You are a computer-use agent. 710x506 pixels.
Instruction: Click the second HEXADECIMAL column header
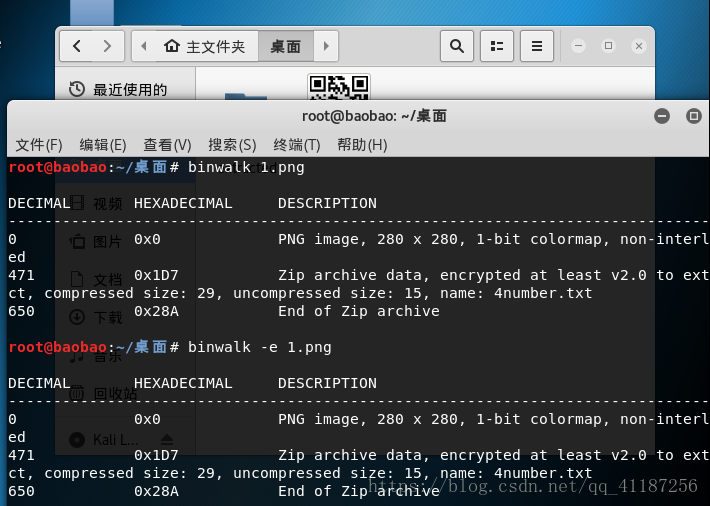[x=183, y=383]
